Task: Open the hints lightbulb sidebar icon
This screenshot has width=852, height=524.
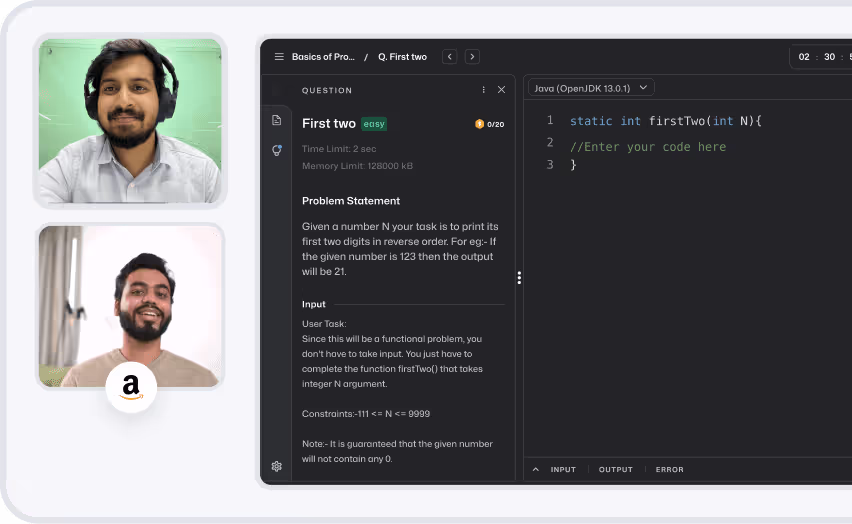Action: pos(277,150)
